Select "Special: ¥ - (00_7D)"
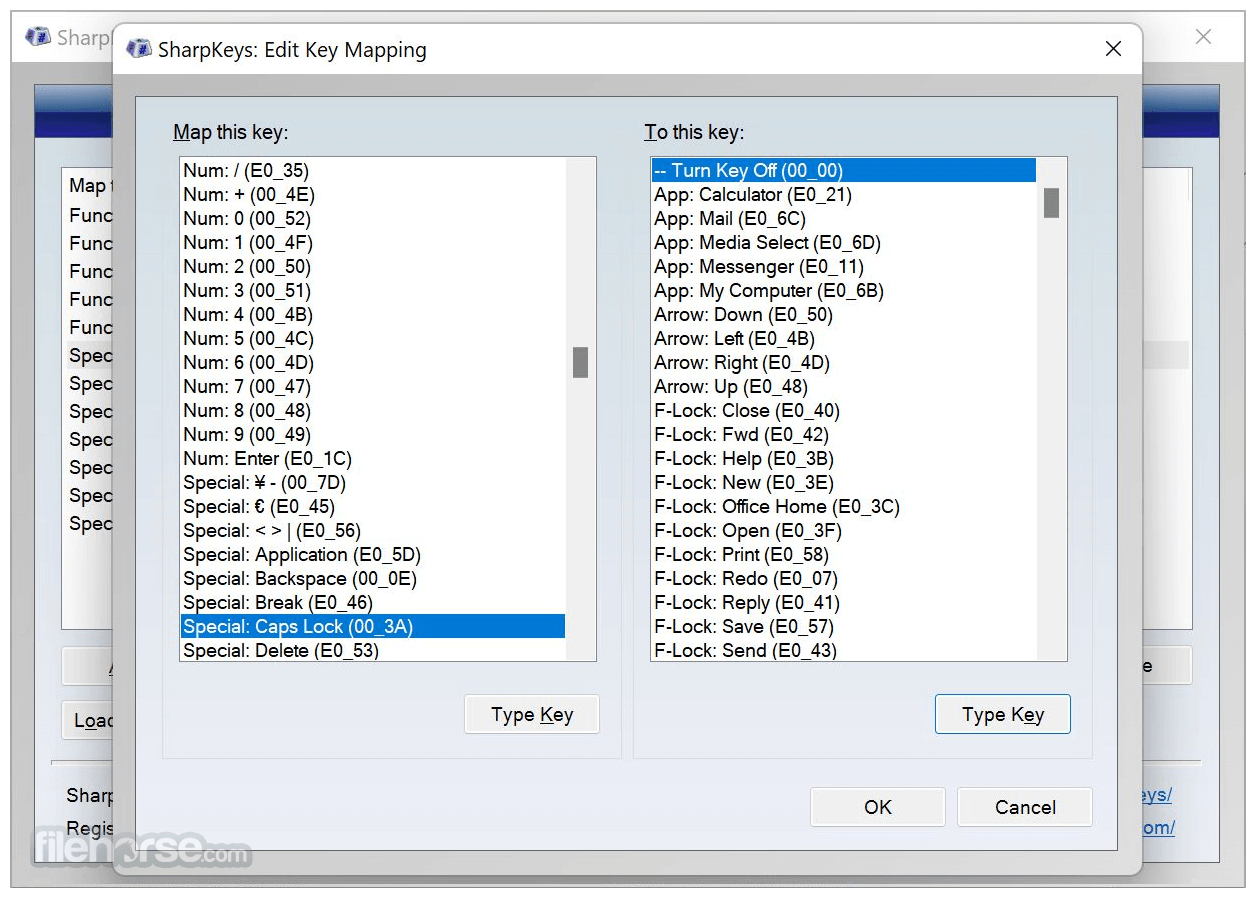This screenshot has width=1256, height=898. 373,482
